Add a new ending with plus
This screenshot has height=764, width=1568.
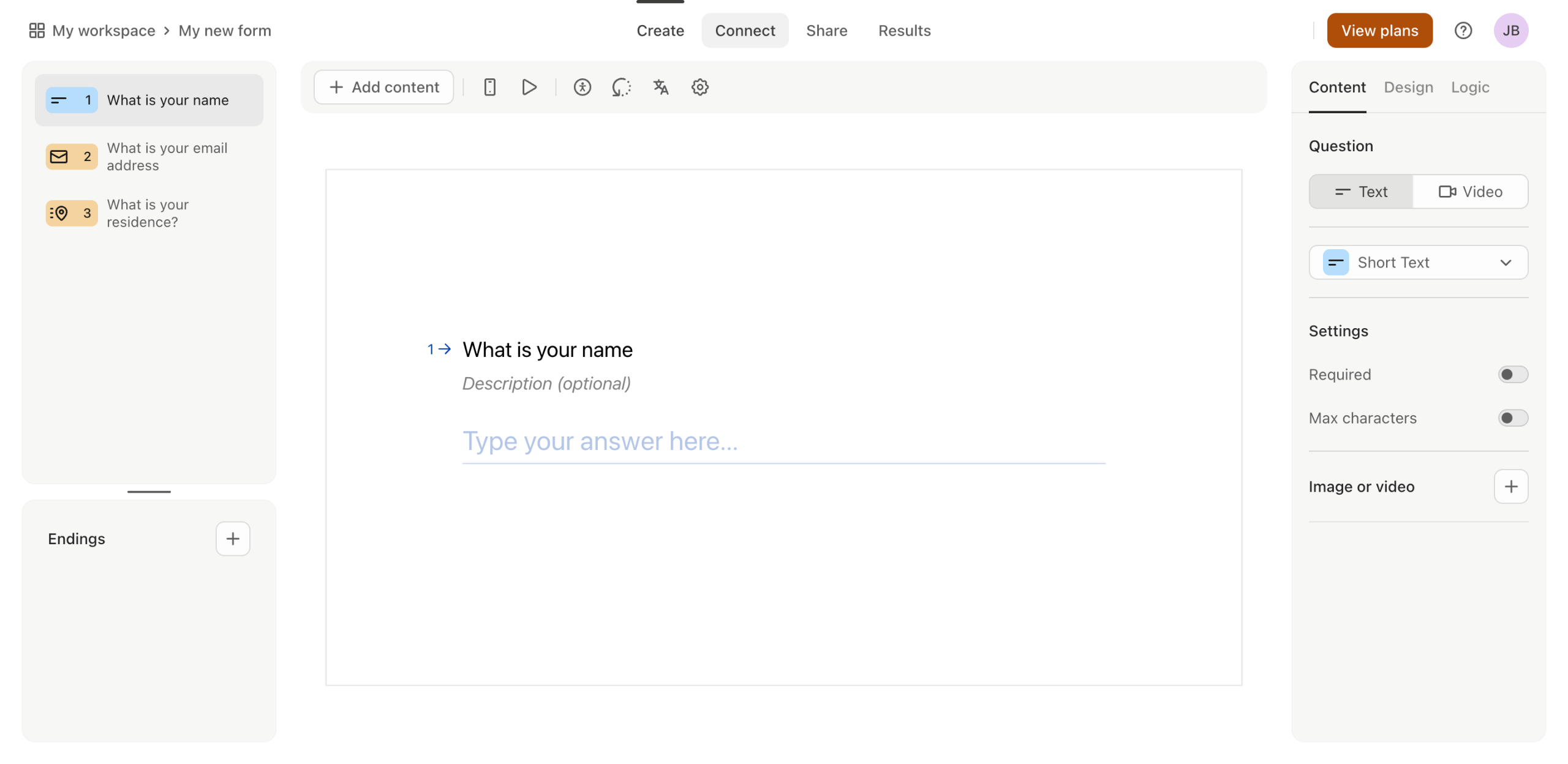pyautogui.click(x=232, y=539)
